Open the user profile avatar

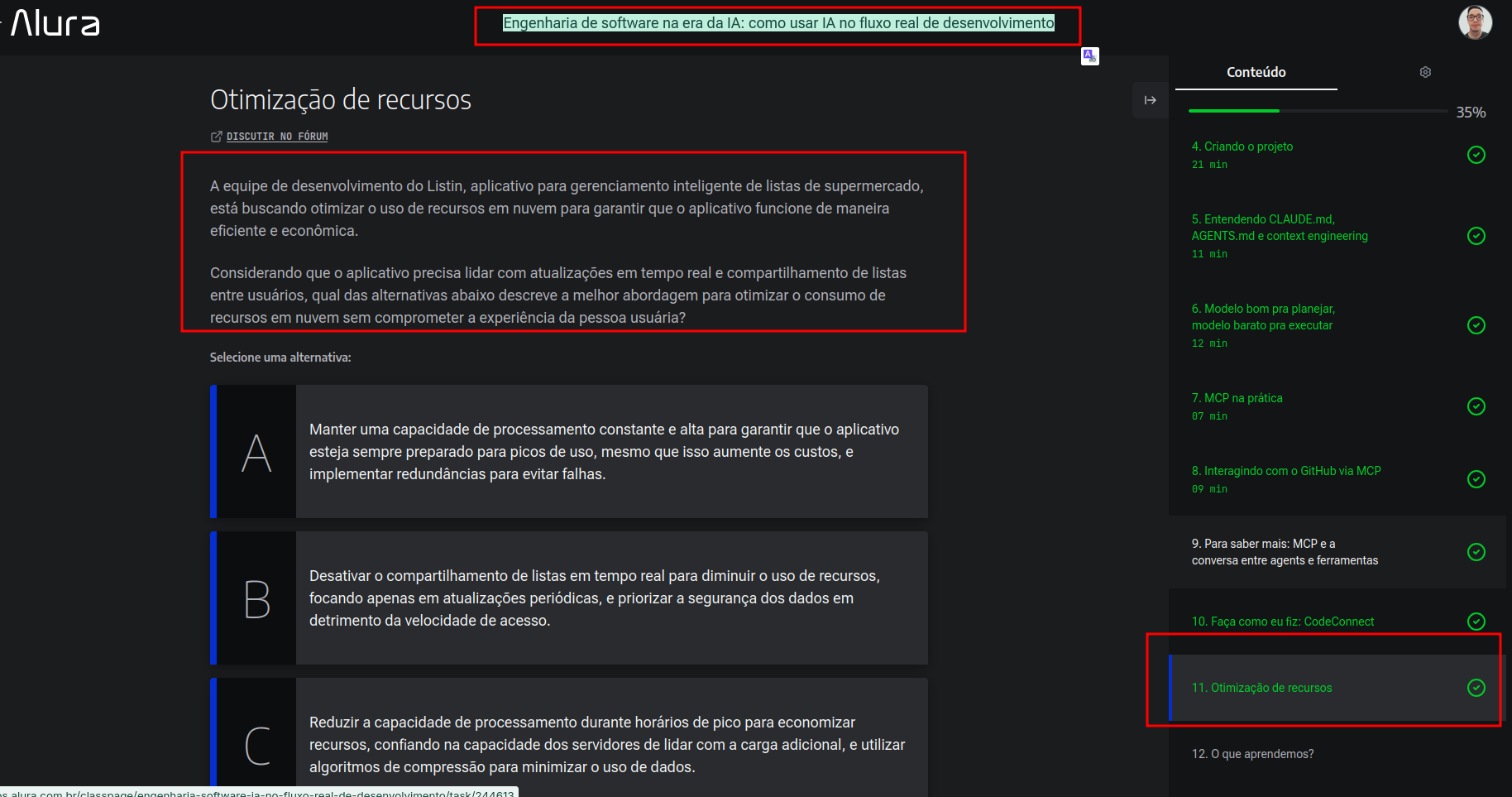click(1475, 22)
